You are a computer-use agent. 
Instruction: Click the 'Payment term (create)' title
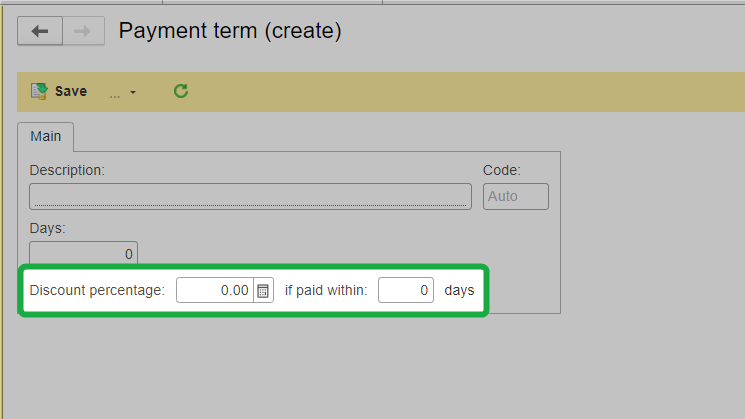(x=230, y=31)
